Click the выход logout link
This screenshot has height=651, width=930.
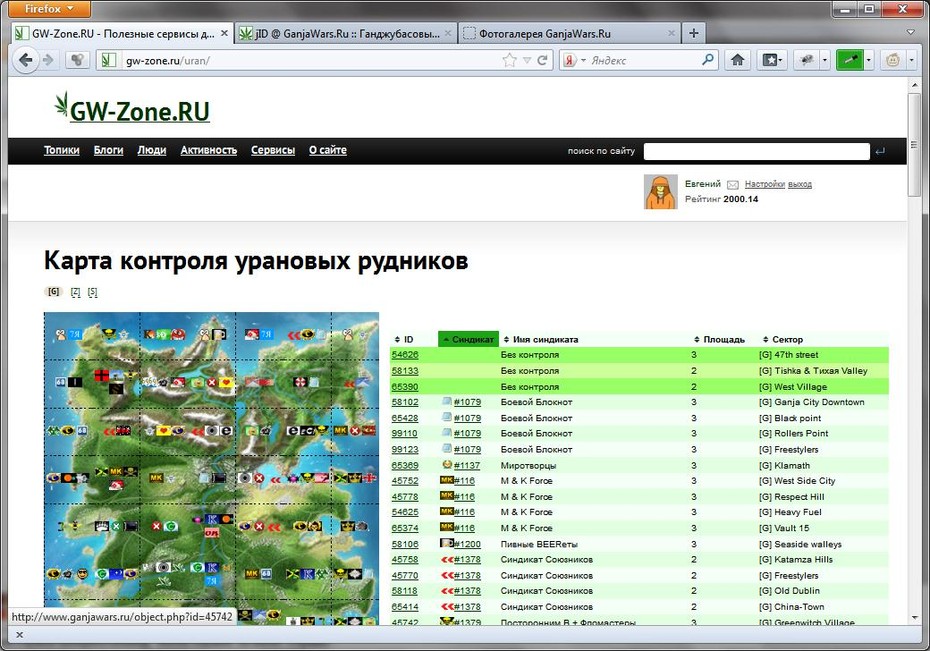pyautogui.click(x=800, y=184)
